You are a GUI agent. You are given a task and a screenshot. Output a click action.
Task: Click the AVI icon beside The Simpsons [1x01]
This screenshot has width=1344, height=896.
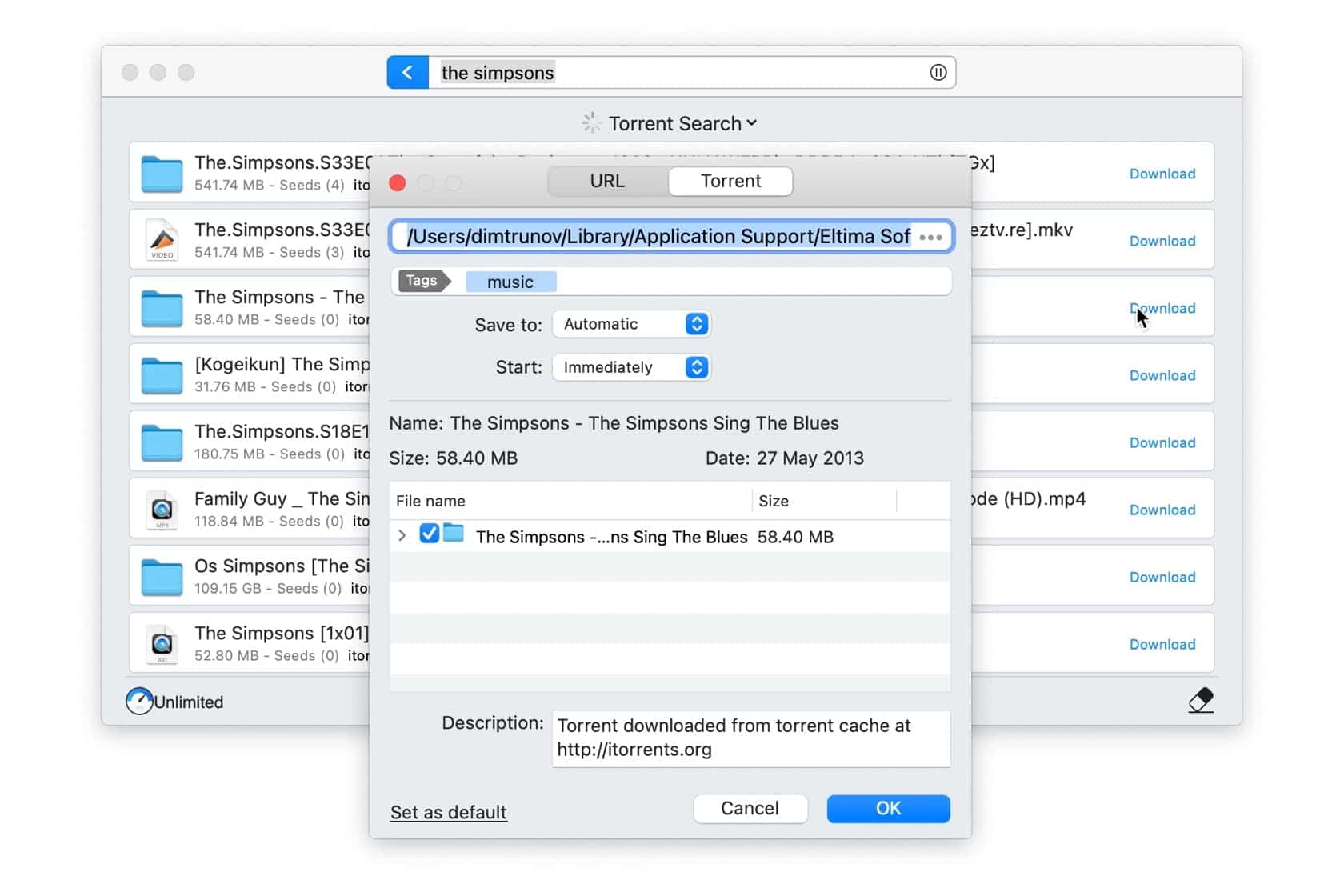(162, 643)
